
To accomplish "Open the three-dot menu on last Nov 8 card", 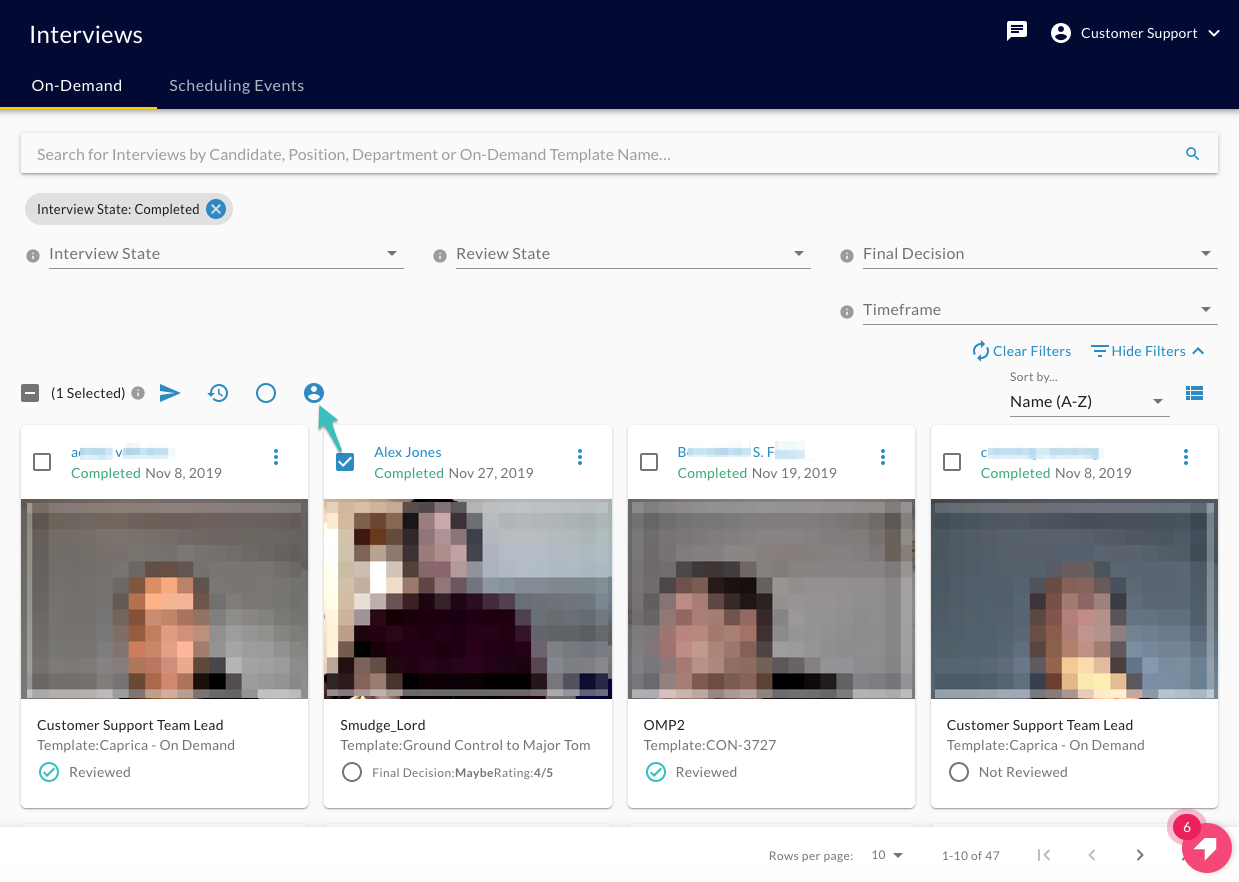I will [1186, 457].
